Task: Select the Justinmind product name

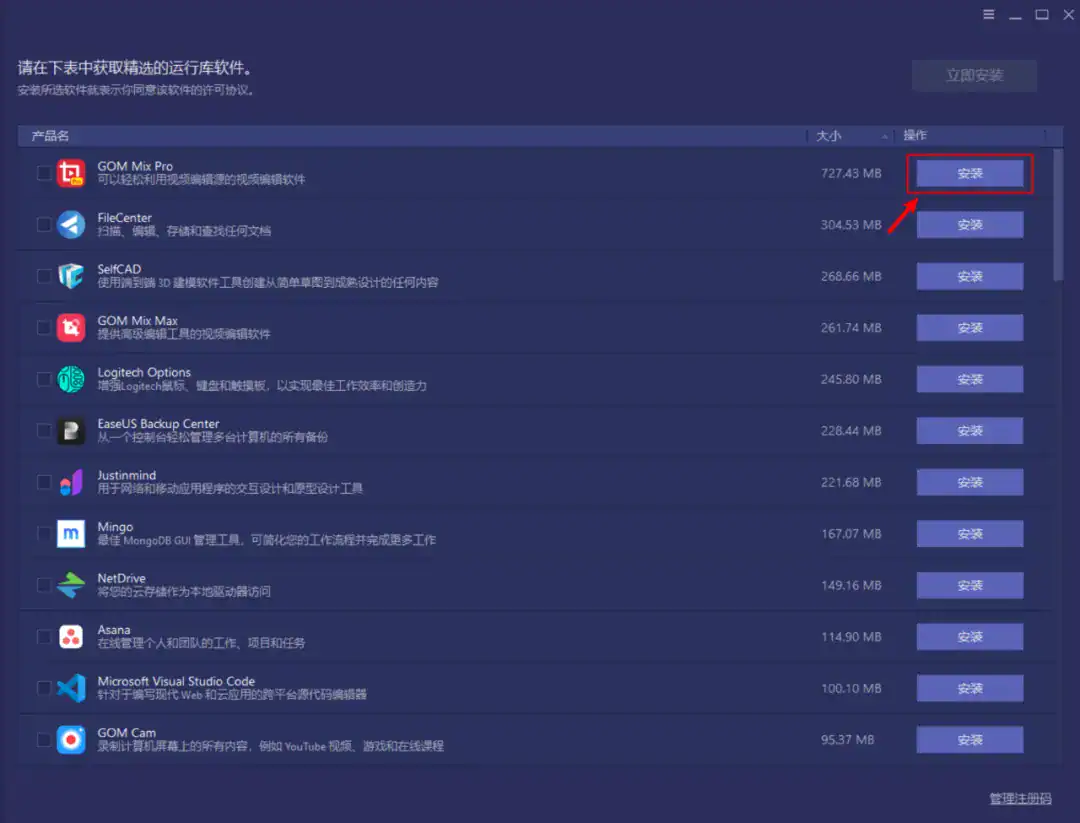Action: [x=127, y=475]
